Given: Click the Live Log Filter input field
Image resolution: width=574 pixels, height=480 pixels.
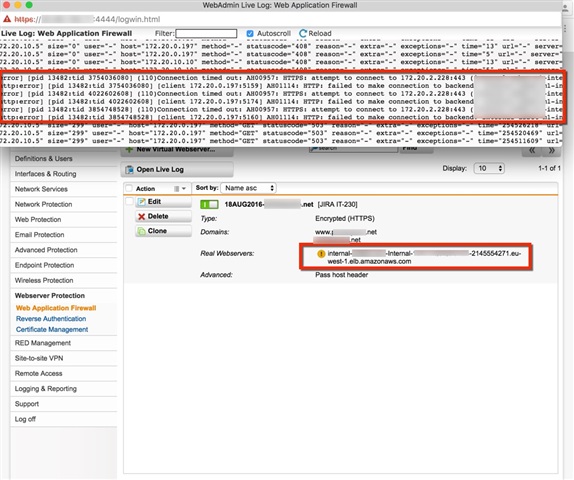Looking at the screenshot, I should coord(206,33).
